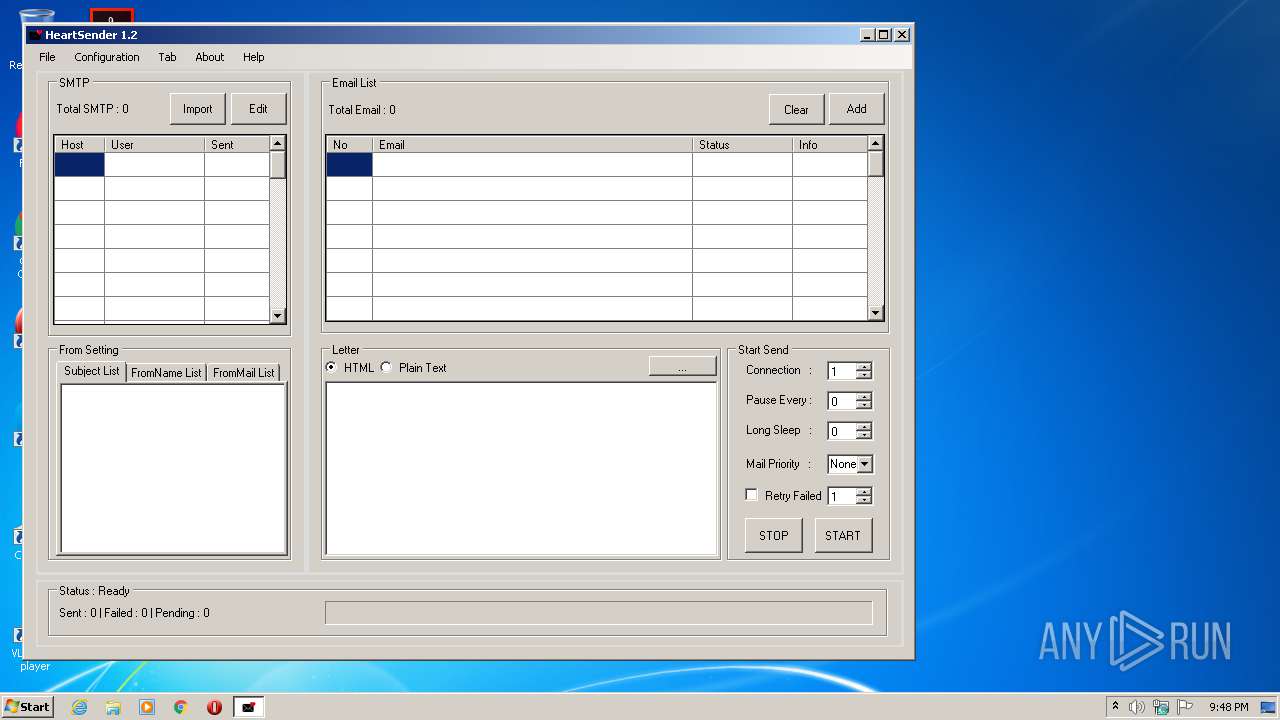Click the SMTP table User column header

(x=155, y=145)
